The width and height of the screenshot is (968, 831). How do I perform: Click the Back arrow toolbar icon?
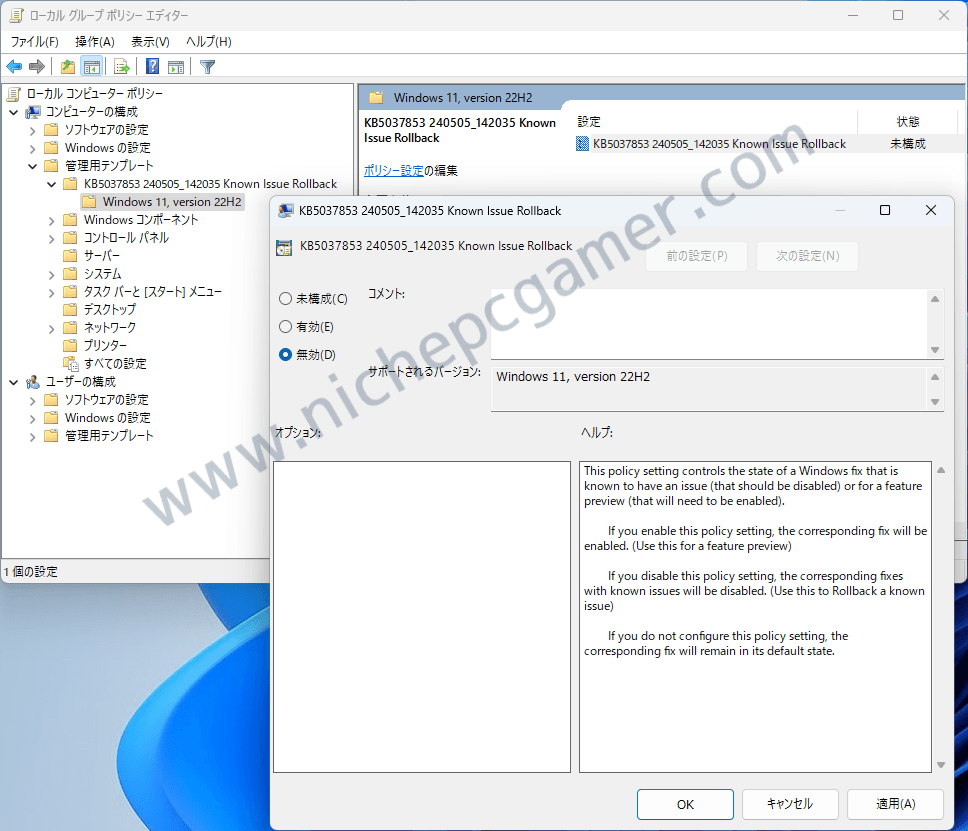tap(14, 67)
